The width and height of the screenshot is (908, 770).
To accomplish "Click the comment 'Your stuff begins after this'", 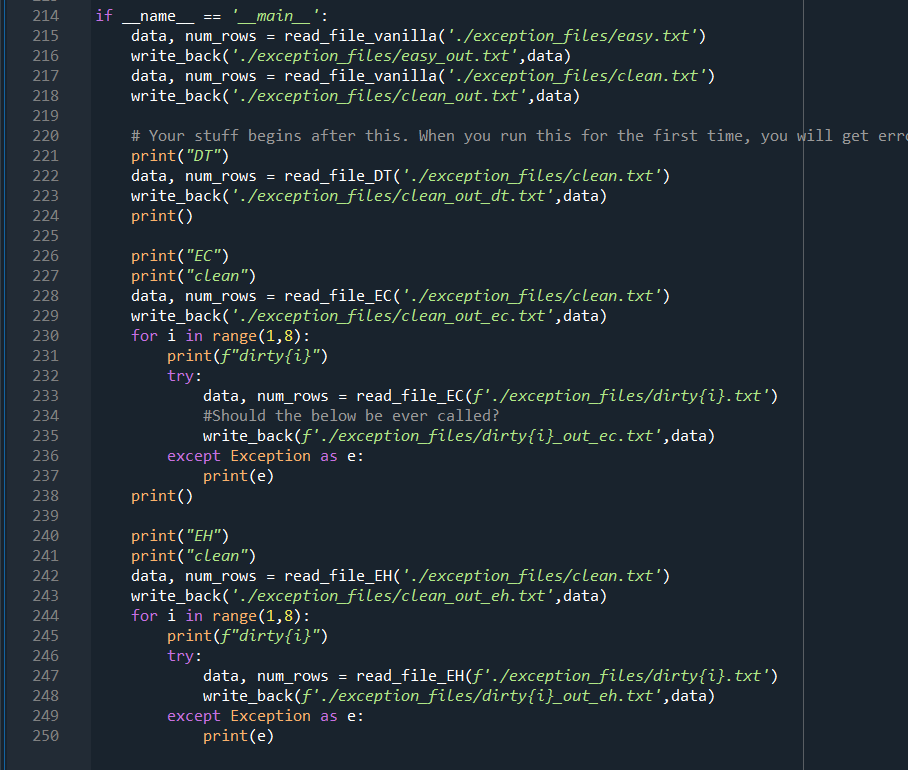I will pos(270,135).
